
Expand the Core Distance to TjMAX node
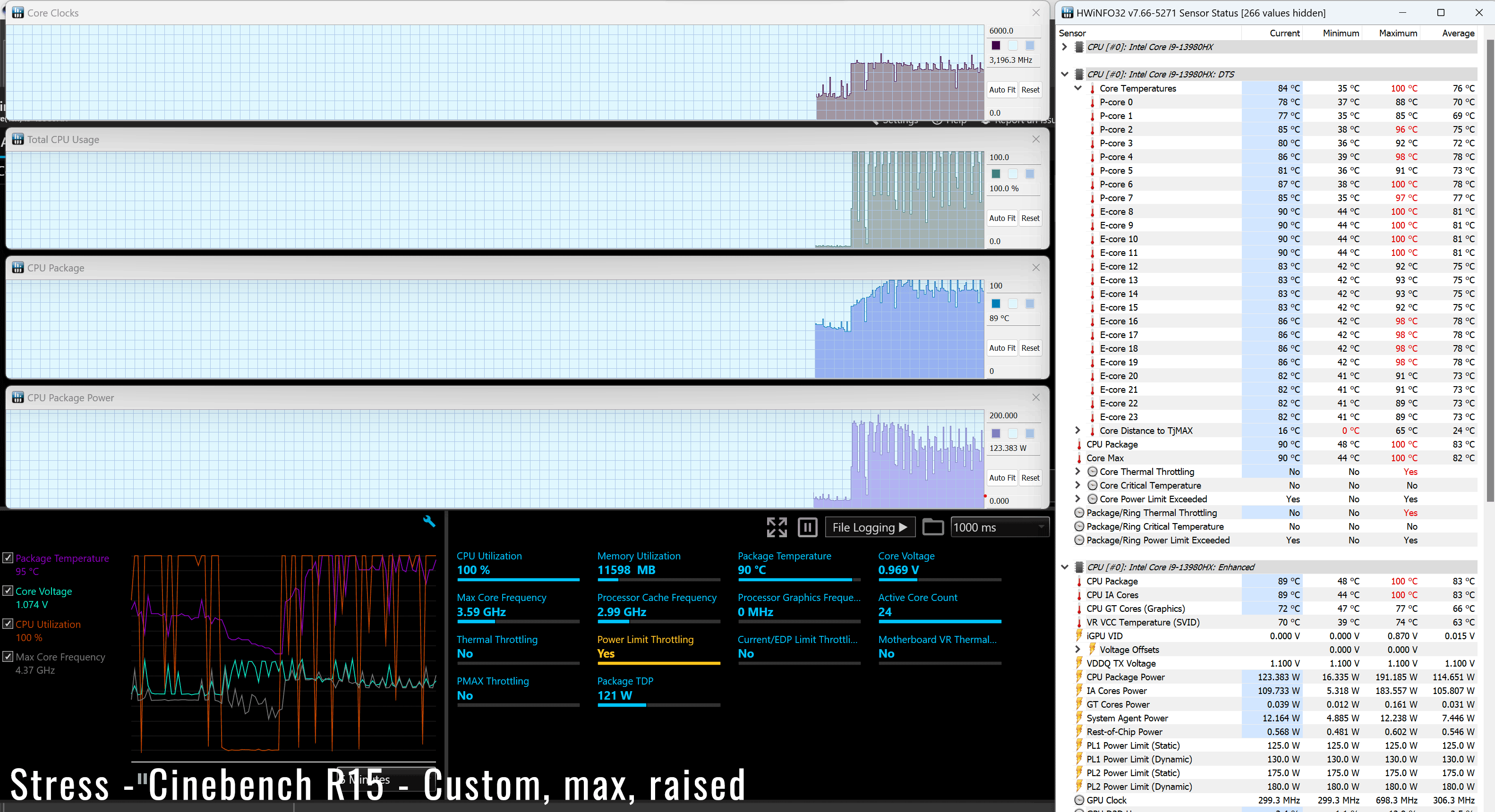1078,431
